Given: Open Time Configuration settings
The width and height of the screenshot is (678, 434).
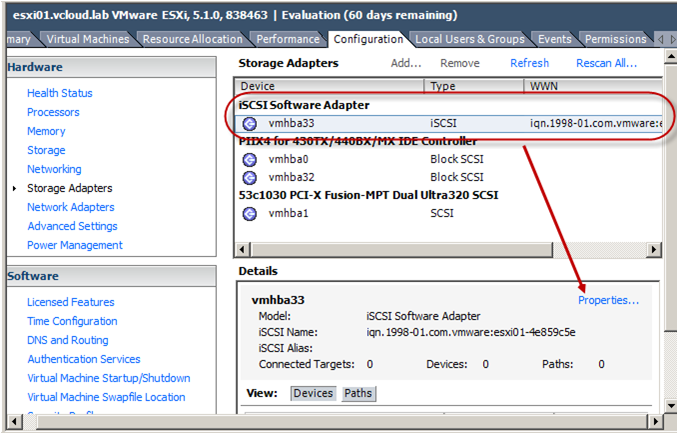Looking at the screenshot, I should [x=72, y=321].
